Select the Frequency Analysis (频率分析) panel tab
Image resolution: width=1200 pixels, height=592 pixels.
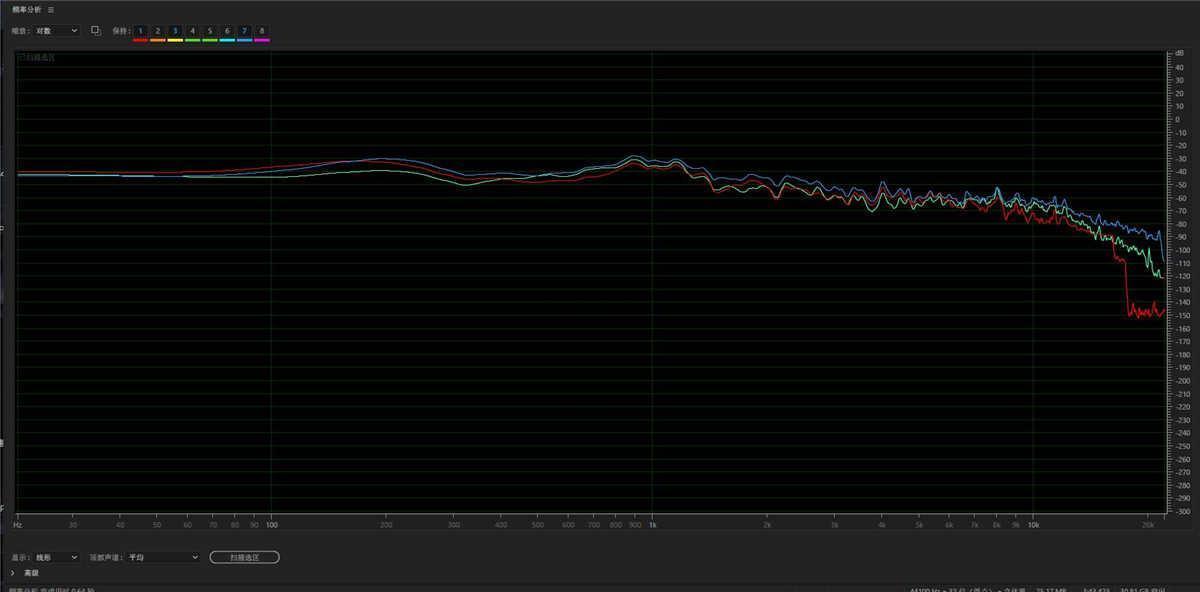(x=27, y=9)
